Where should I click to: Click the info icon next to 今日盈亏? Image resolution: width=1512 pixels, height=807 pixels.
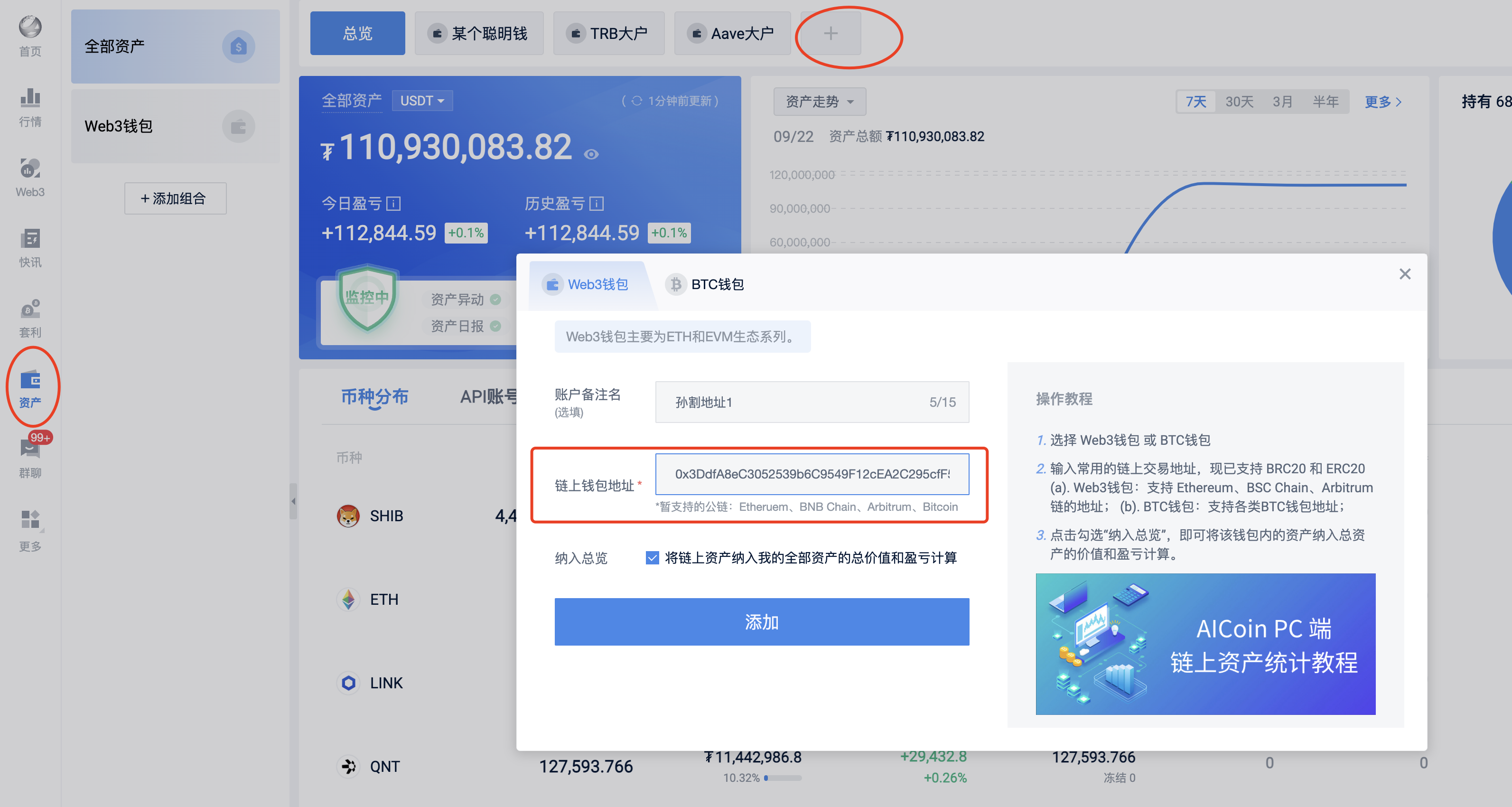[394, 204]
